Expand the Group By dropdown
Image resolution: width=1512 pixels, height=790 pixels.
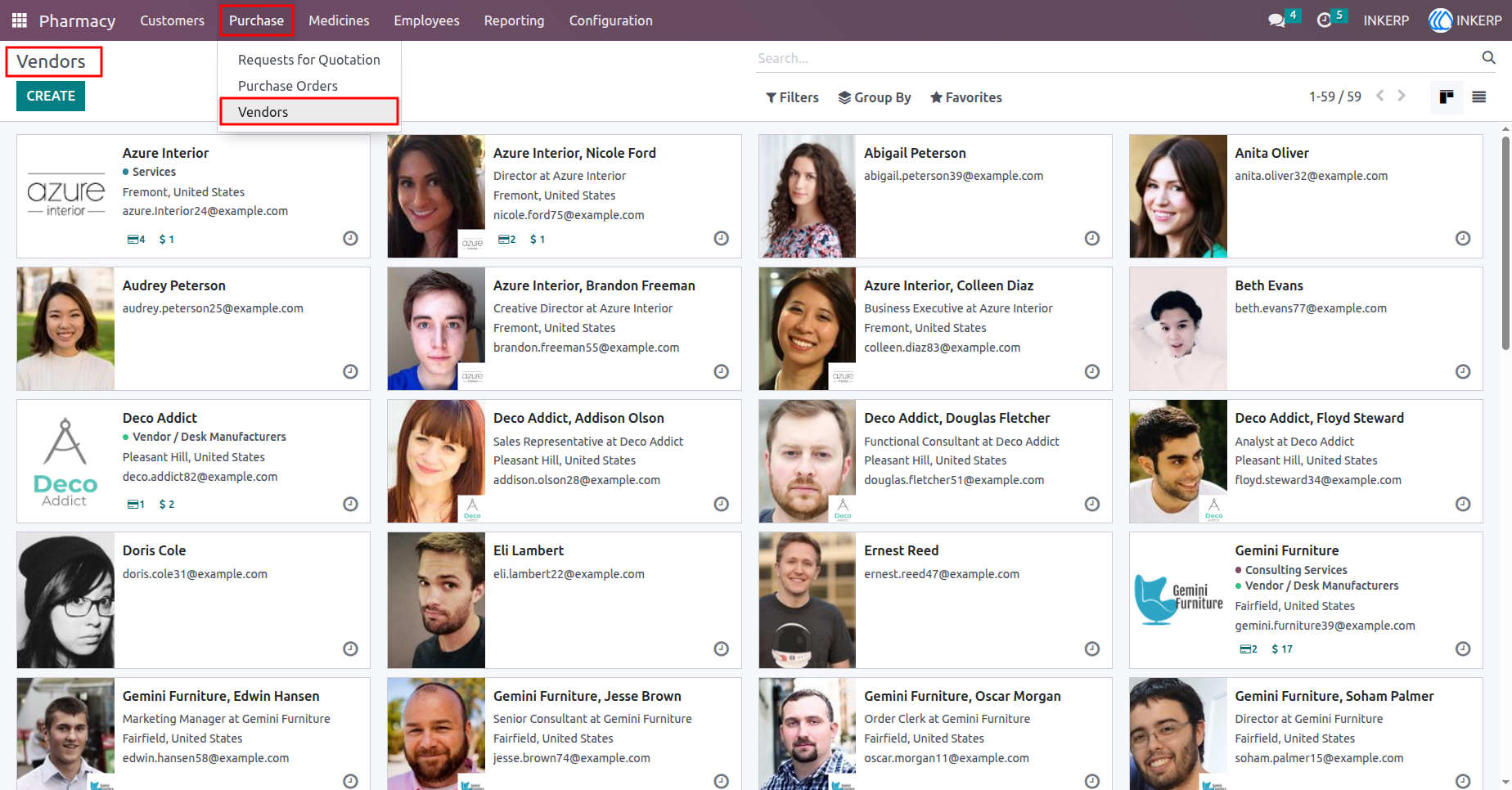tap(875, 97)
